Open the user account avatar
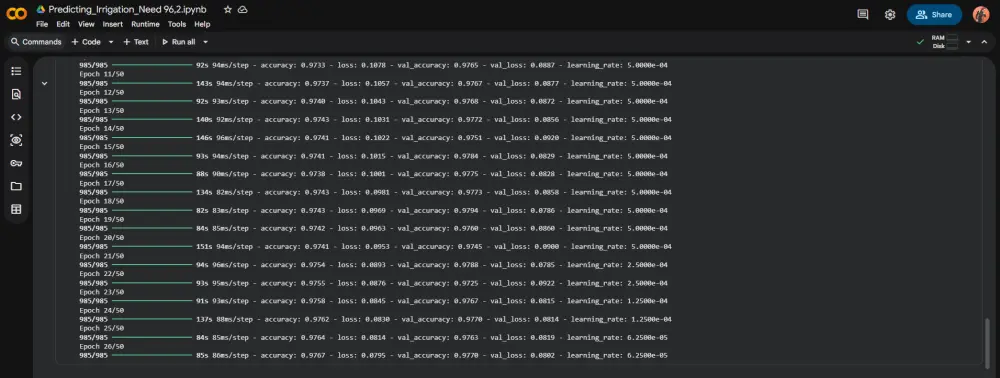The image size is (1000, 378). click(x=981, y=14)
